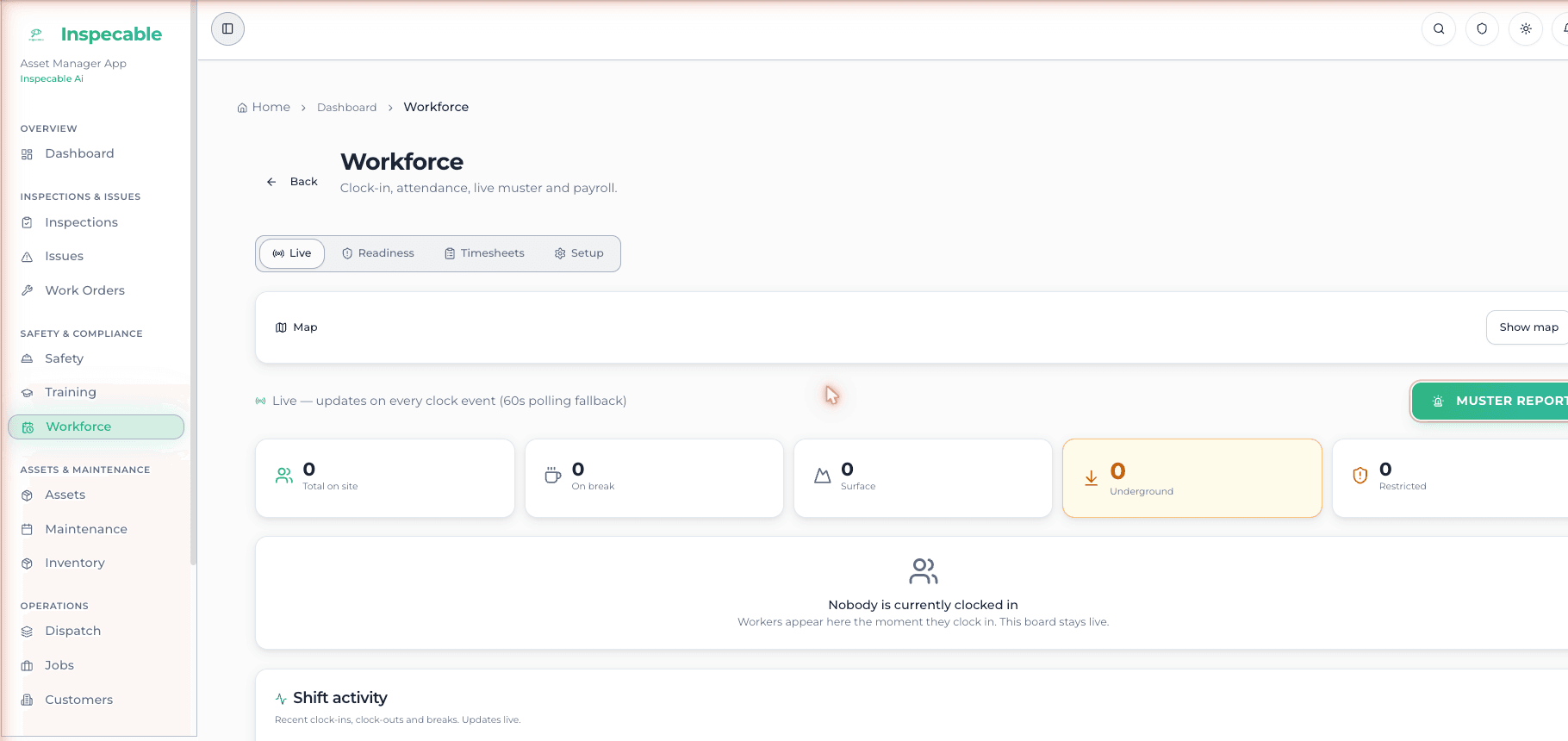1568x741 pixels.
Task: Click the Inventory box icon
Action: 27,564
